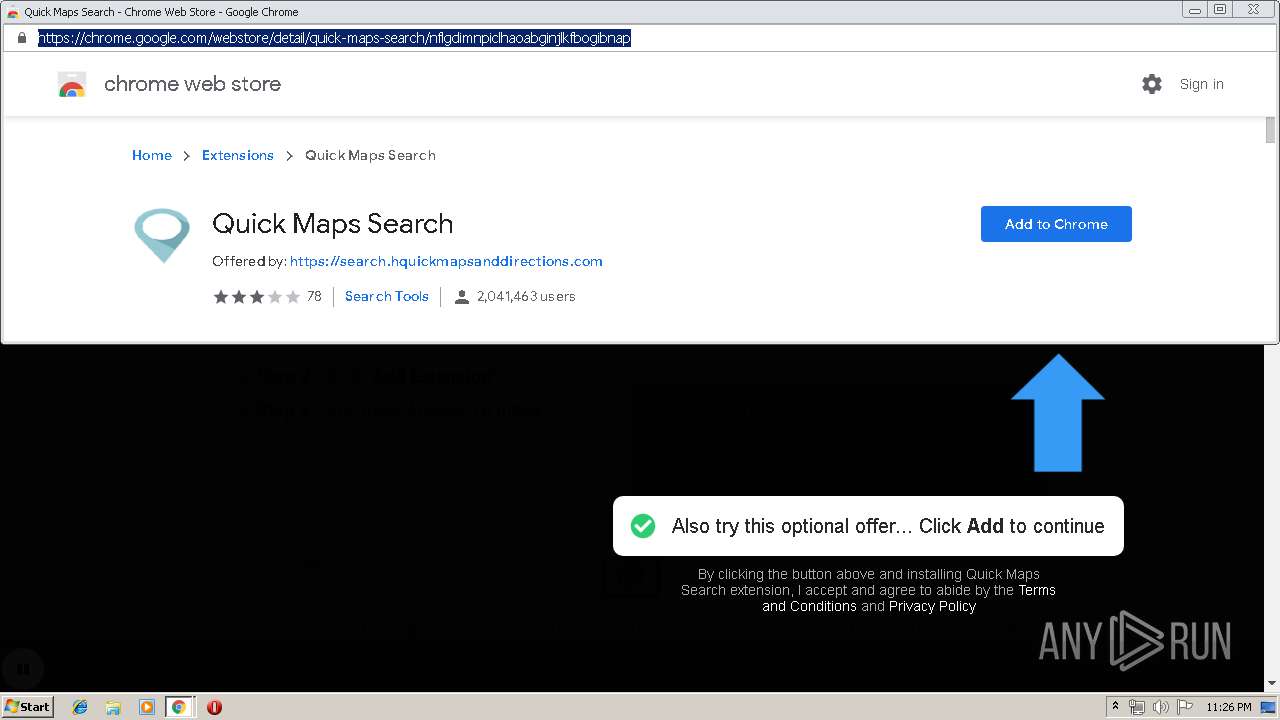Click the star rating of Quick Maps Search
The image size is (1280, 720).
256,296
